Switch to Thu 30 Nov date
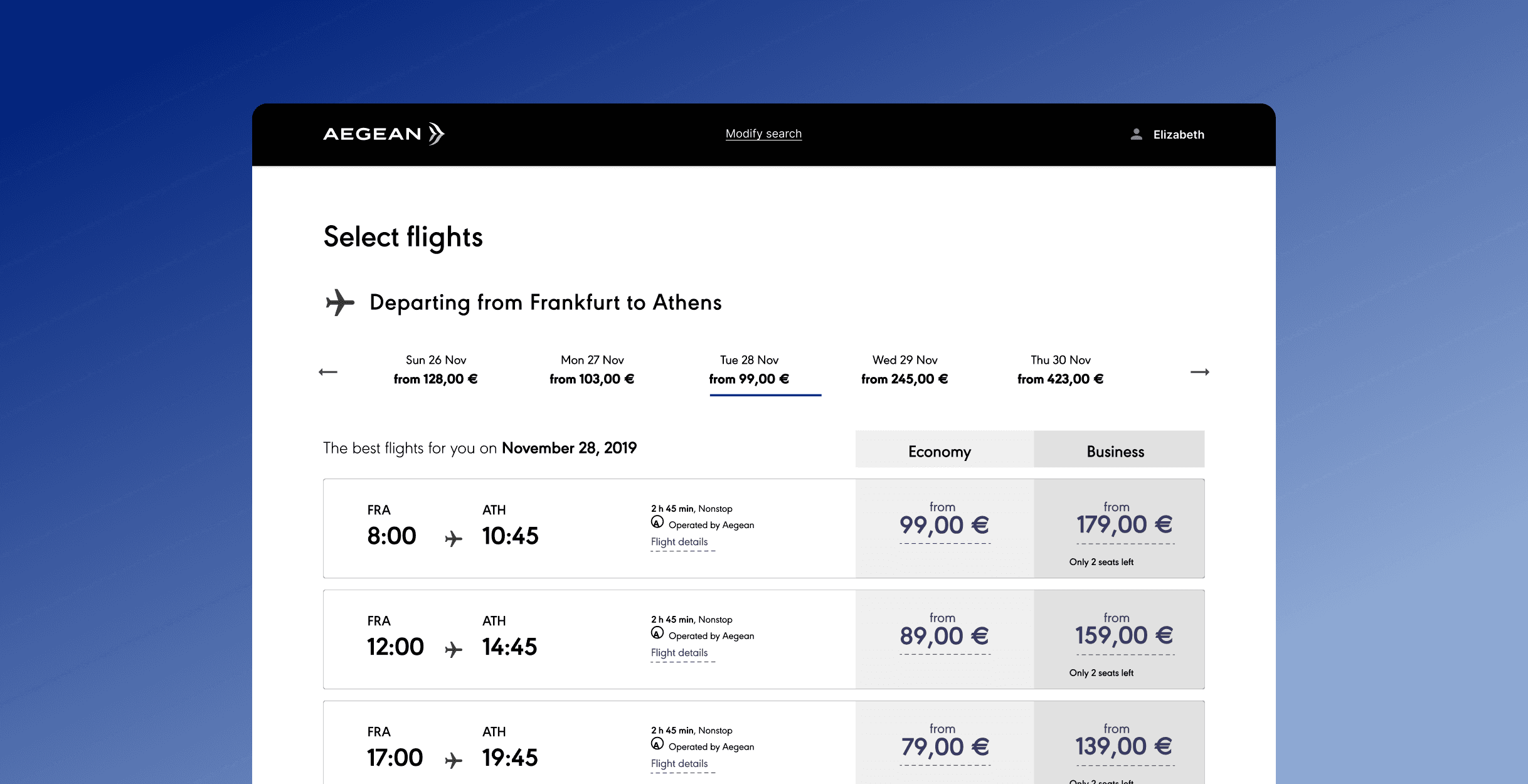This screenshot has width=1528, height=784. point(1060,369)
